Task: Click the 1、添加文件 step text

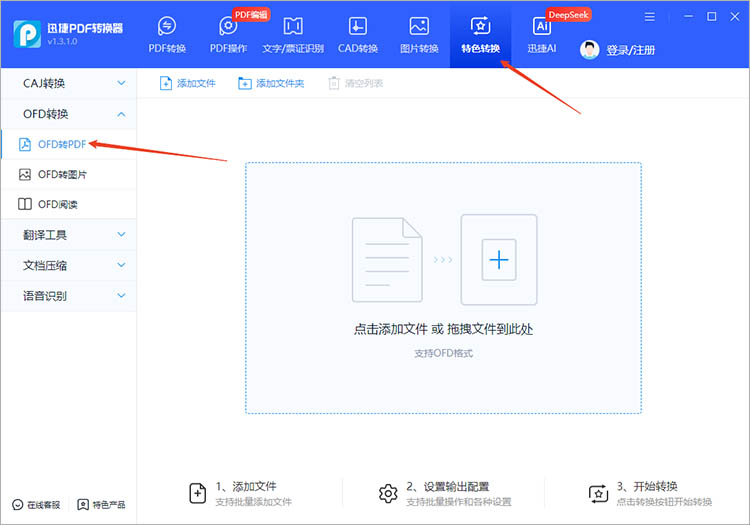Action: 246,486
